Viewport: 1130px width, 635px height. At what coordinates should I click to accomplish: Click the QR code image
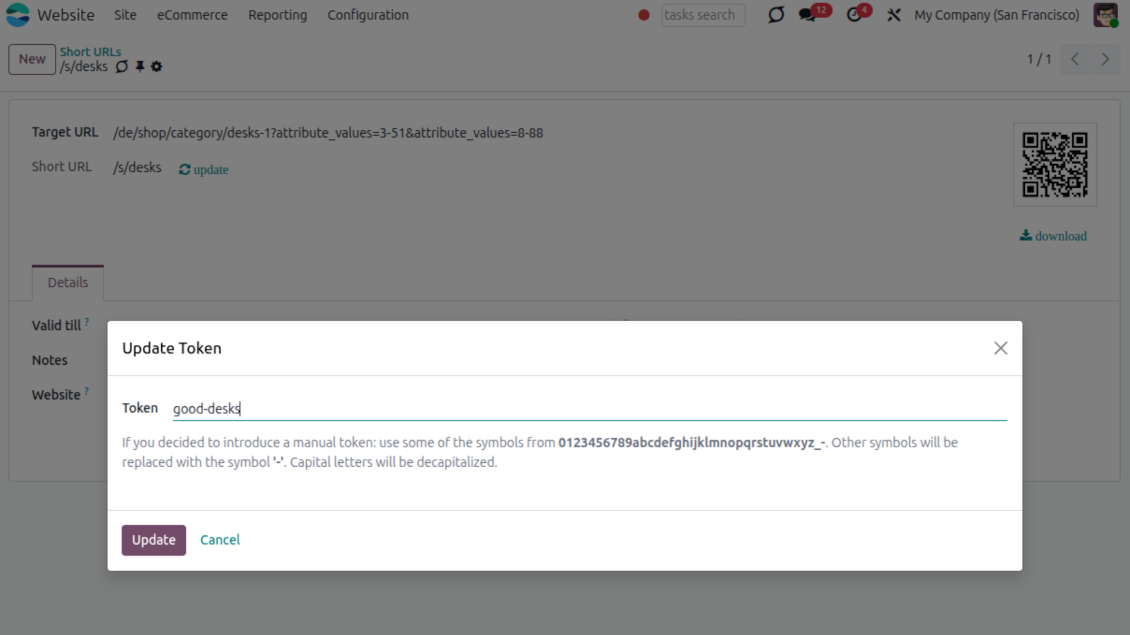(1054, 164)
